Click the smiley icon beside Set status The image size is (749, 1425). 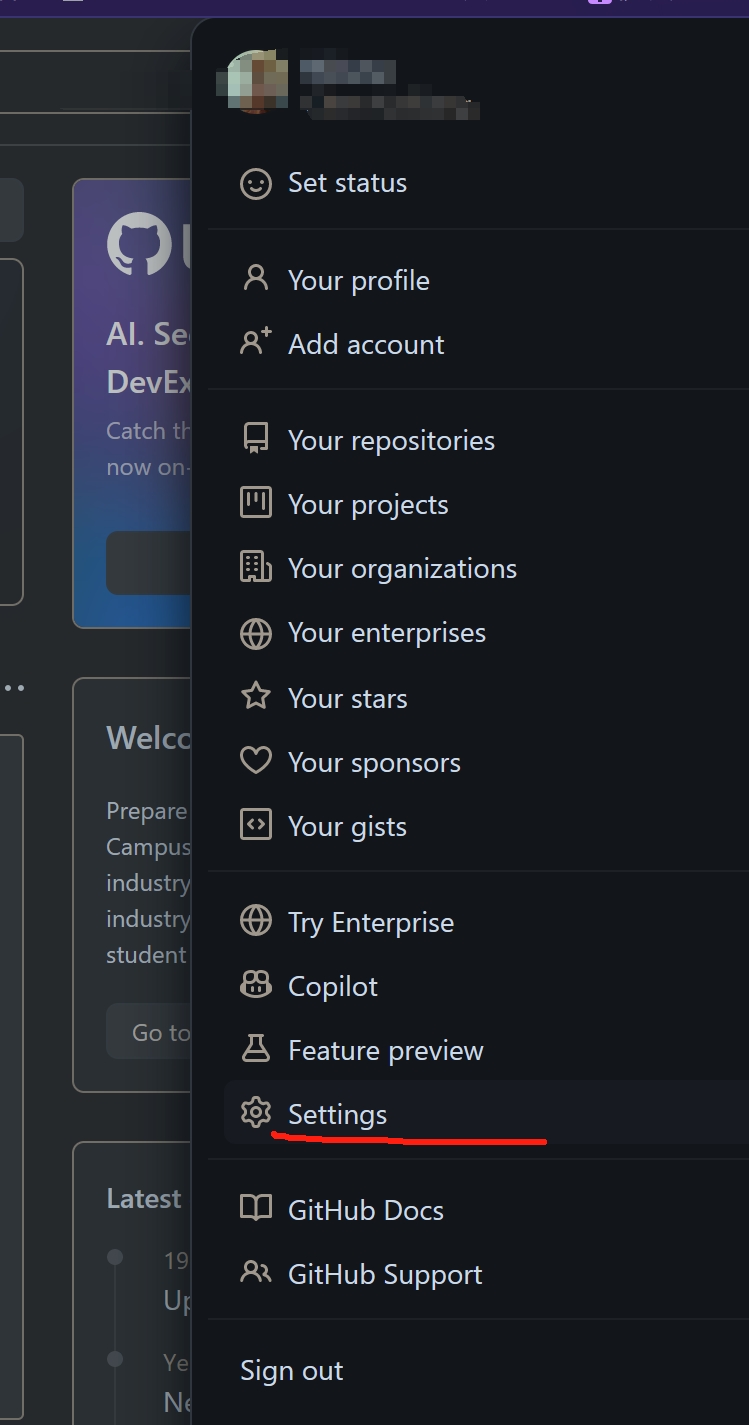[256, 183]
